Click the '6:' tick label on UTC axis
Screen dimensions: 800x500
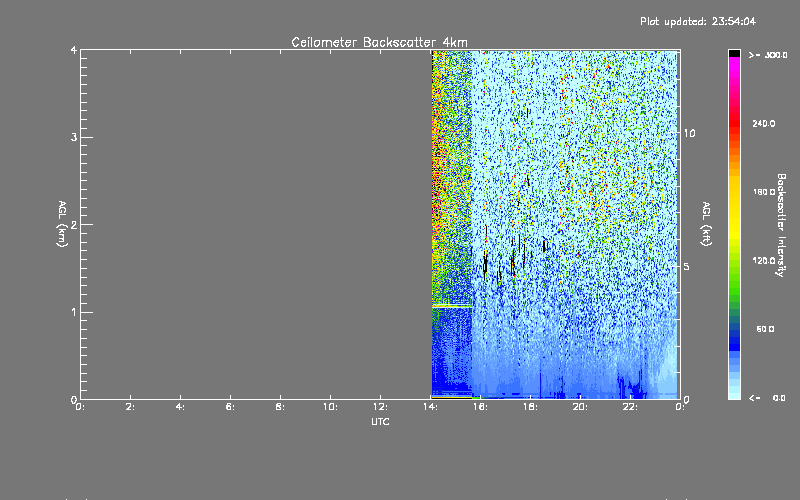[230, 407]
